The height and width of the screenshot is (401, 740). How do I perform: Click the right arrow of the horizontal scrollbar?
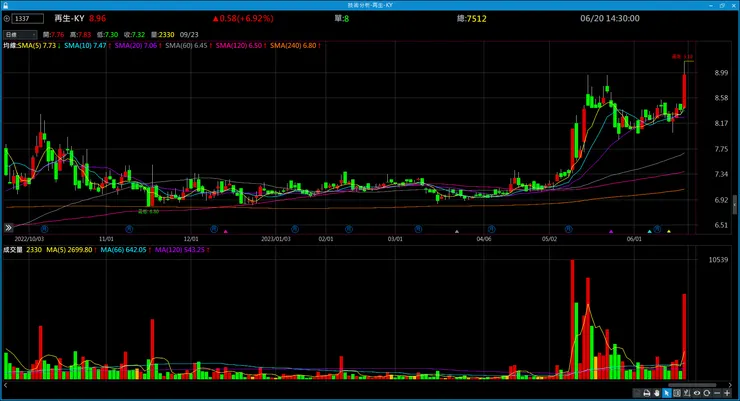730,385
